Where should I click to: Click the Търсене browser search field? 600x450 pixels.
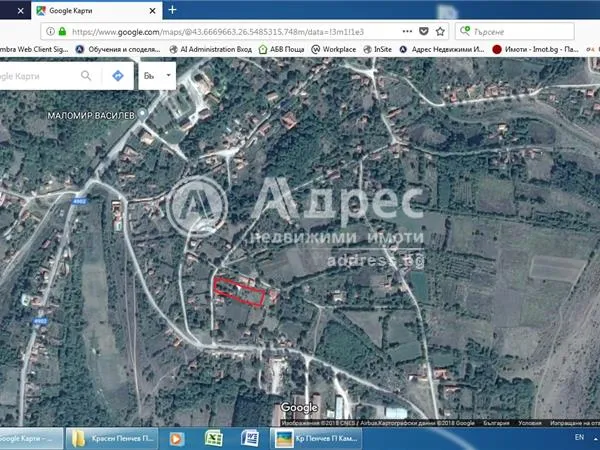tap(515, 31)
